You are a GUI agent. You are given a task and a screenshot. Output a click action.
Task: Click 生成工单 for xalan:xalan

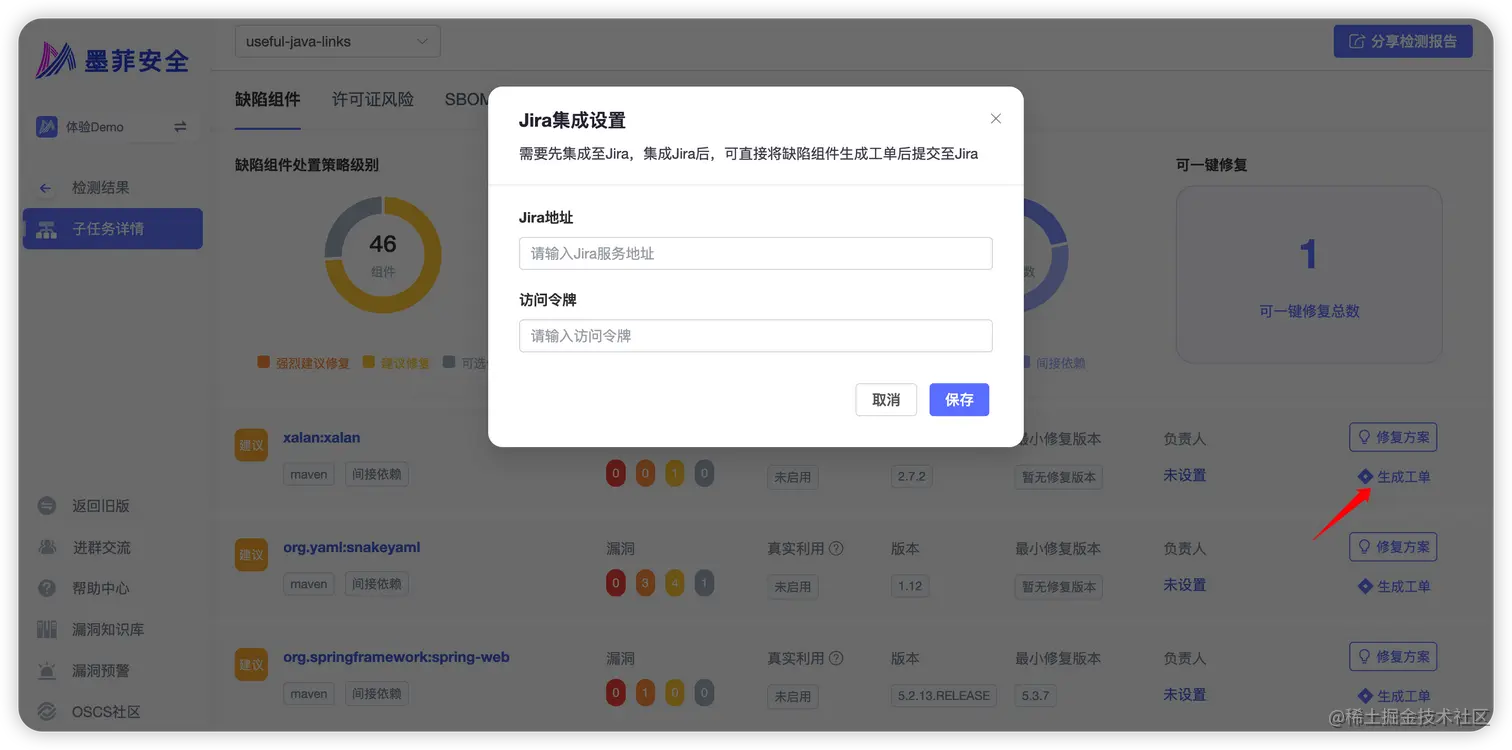click(1394, 476)
